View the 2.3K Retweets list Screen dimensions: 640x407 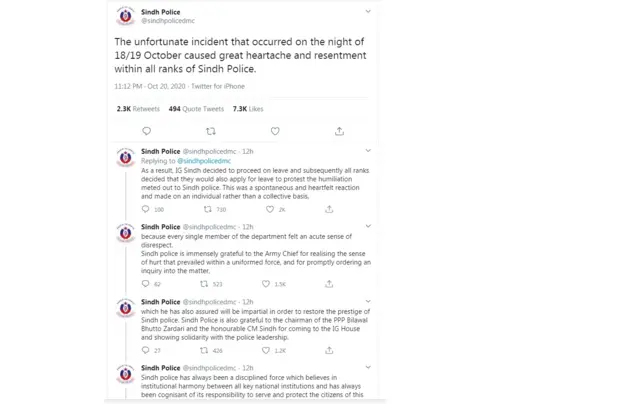click(138, 109)
